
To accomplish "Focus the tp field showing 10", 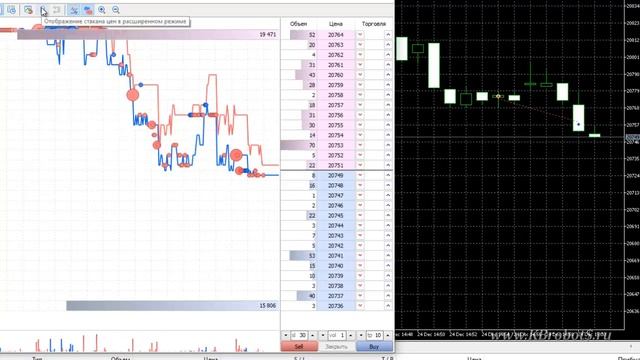I will click(x=374, y=335).
